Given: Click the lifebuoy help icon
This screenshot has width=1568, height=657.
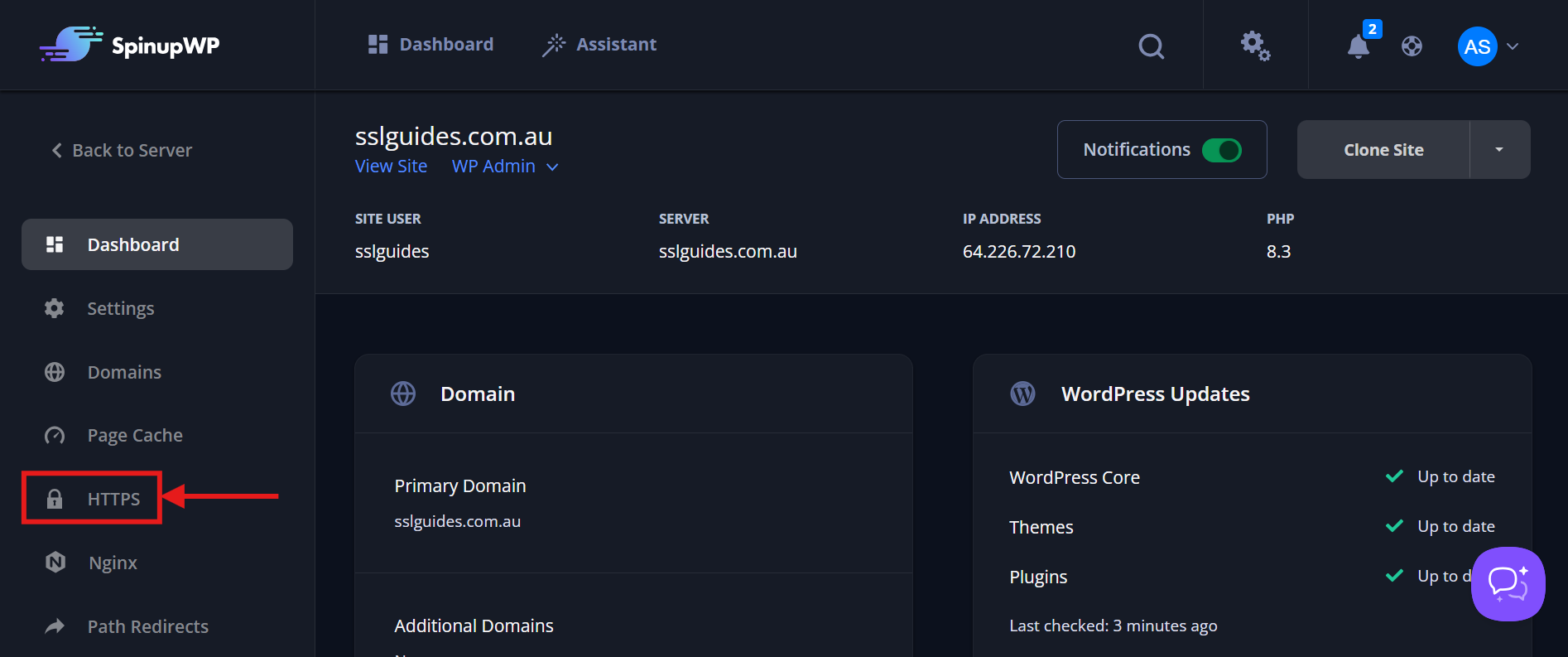Looking at the screenshot, I should 1412,46.
